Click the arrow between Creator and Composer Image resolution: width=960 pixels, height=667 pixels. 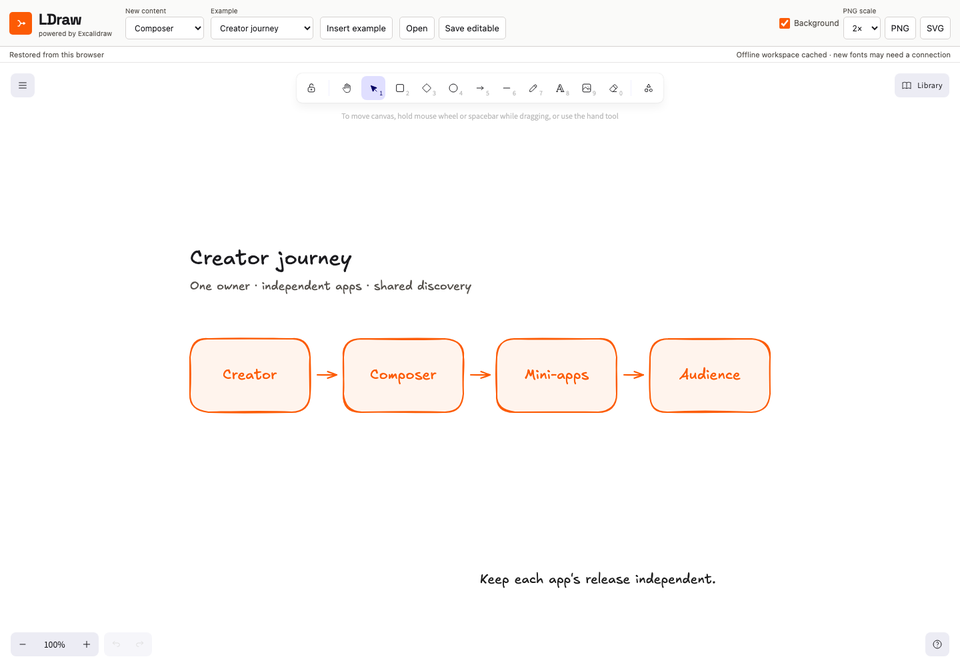(x=327, y=375)
